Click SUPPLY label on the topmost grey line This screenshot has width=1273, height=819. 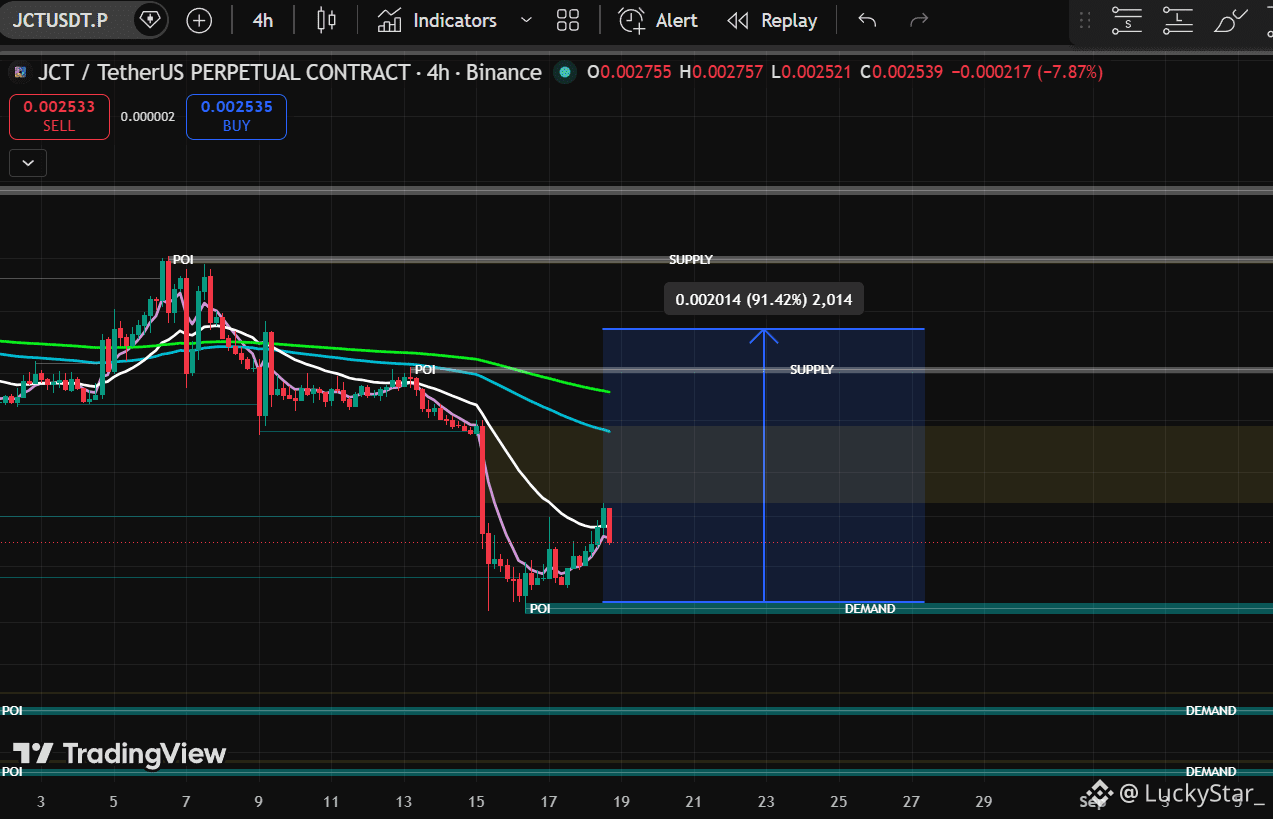(691, 260)
